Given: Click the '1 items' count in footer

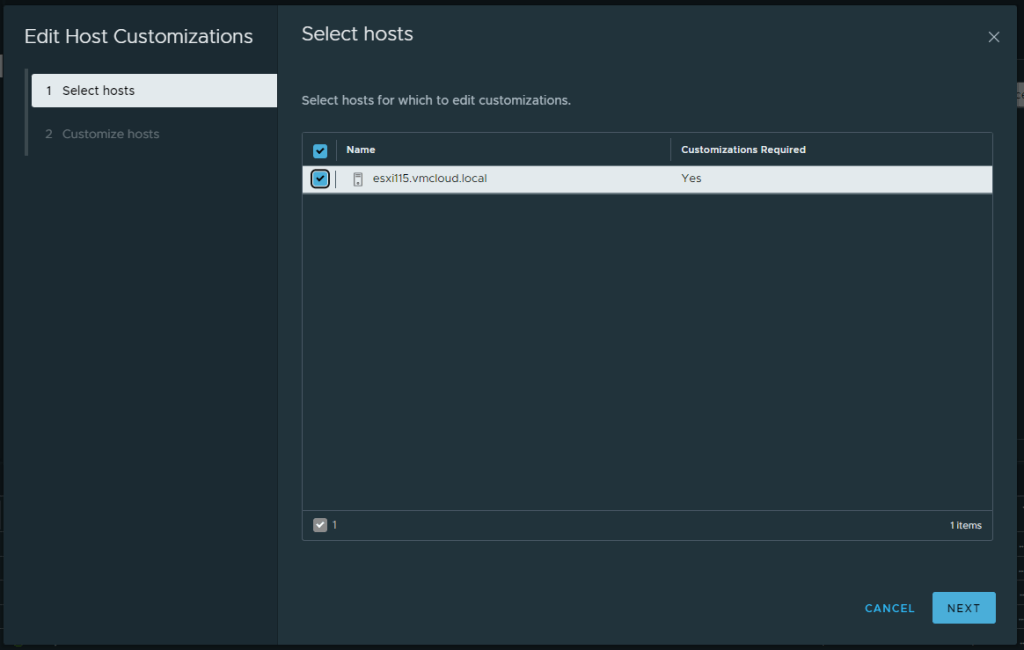Looking at the screenshot, I should (965, 525).
